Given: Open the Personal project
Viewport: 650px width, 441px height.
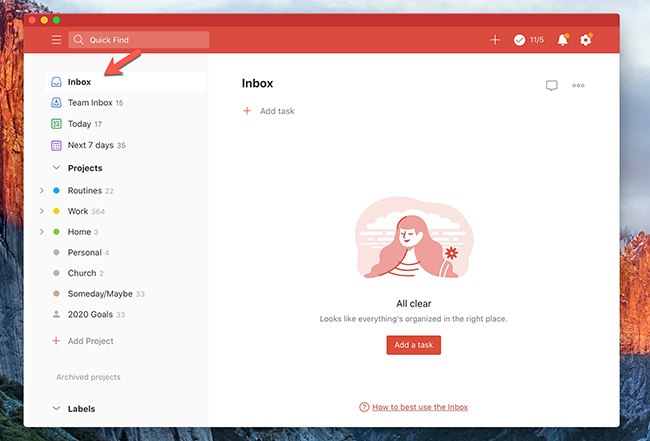Looking at the screenshot, I should (85, 252).
